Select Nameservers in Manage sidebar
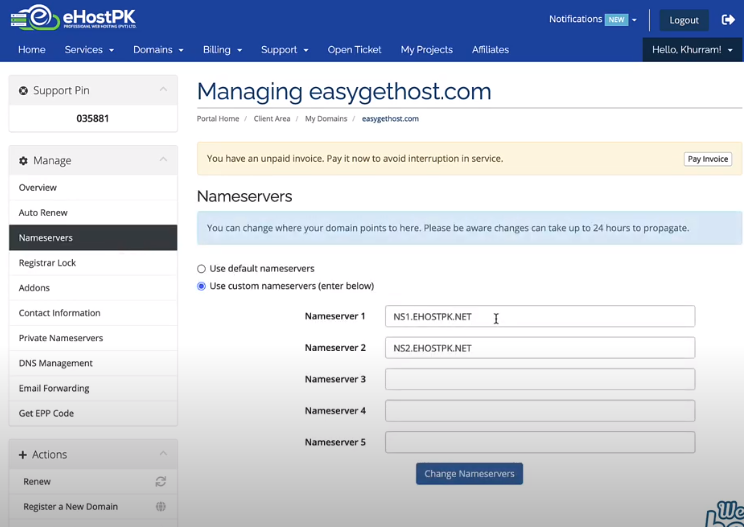This screenshot has width=744, height=527. (93, 238)
